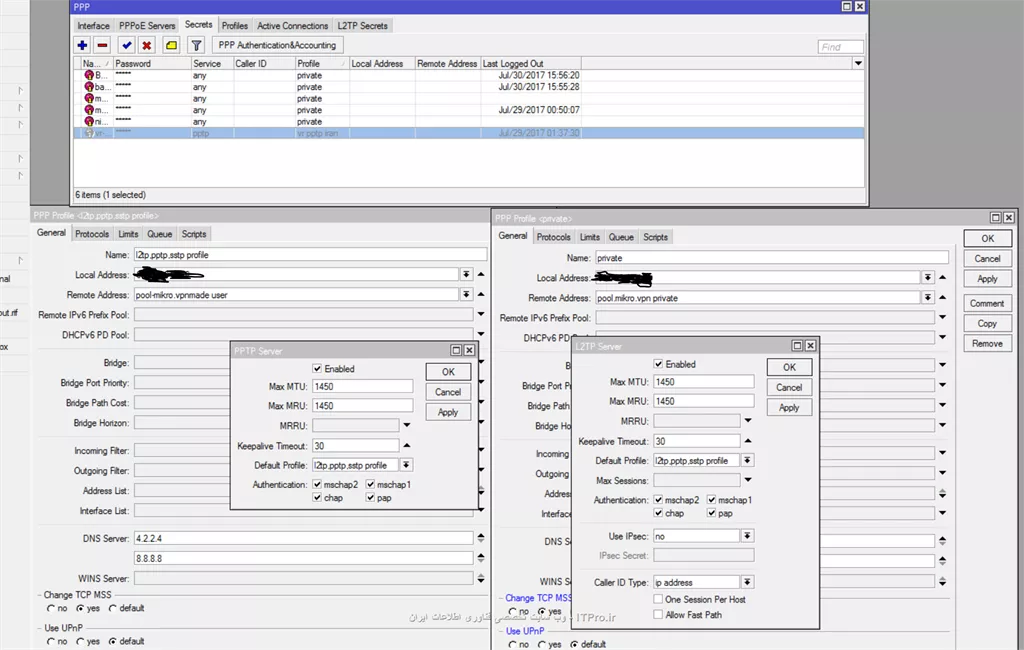Click DNS Server field showing 4.2.2.4

pos(303,538)
